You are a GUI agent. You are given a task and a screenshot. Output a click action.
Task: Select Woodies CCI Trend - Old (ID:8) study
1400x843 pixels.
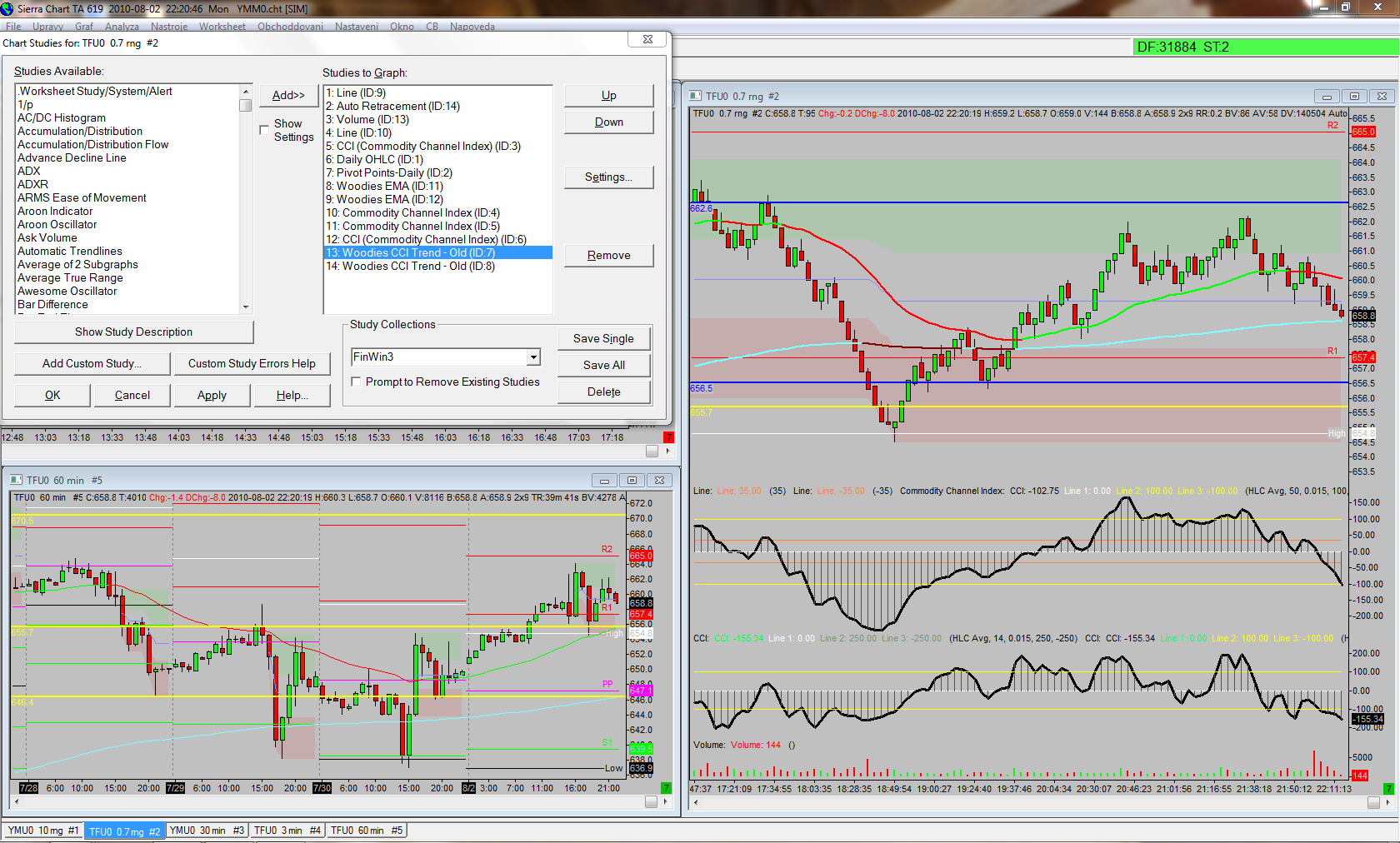410,267
